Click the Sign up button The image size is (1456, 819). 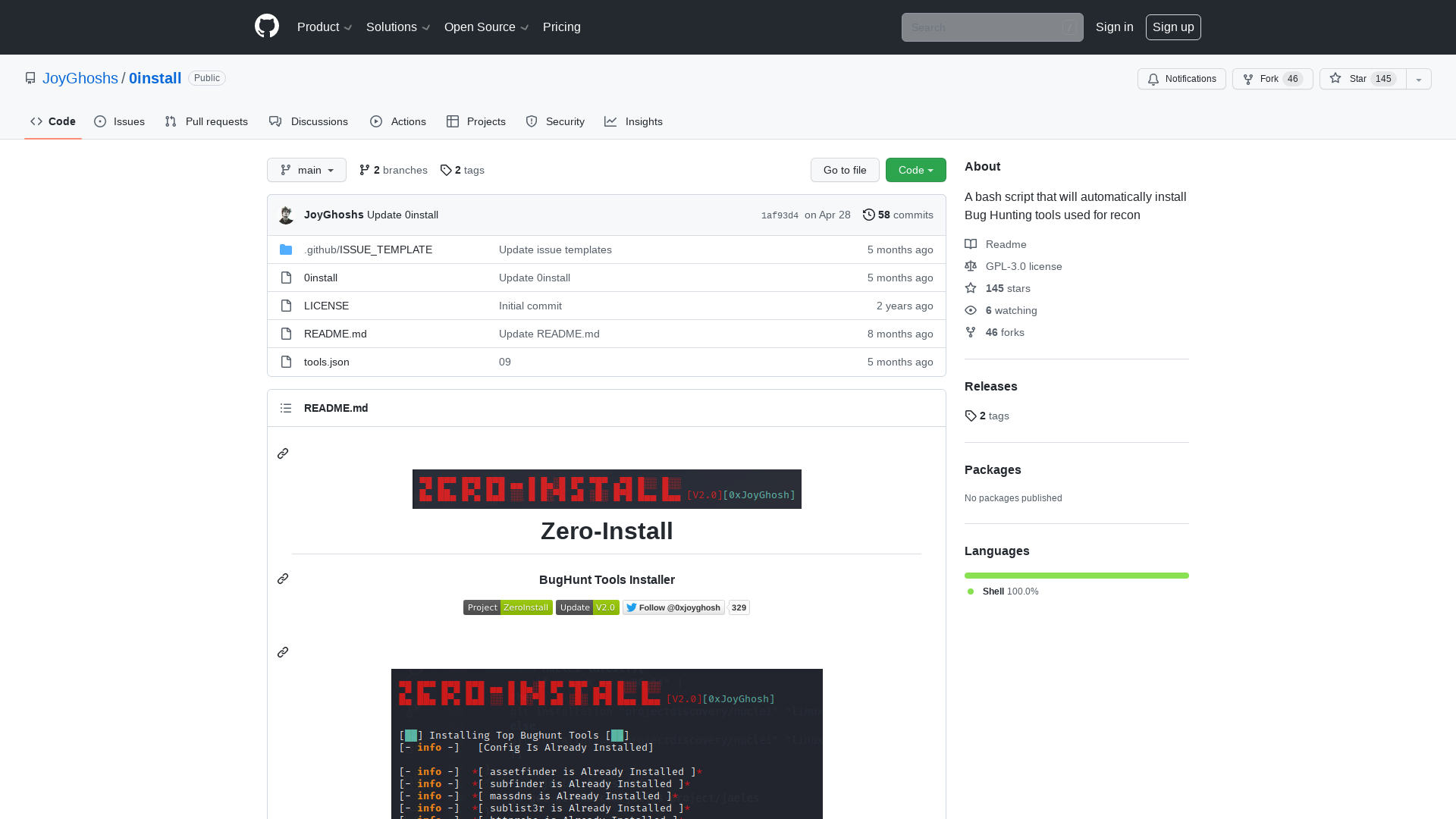1173,27
